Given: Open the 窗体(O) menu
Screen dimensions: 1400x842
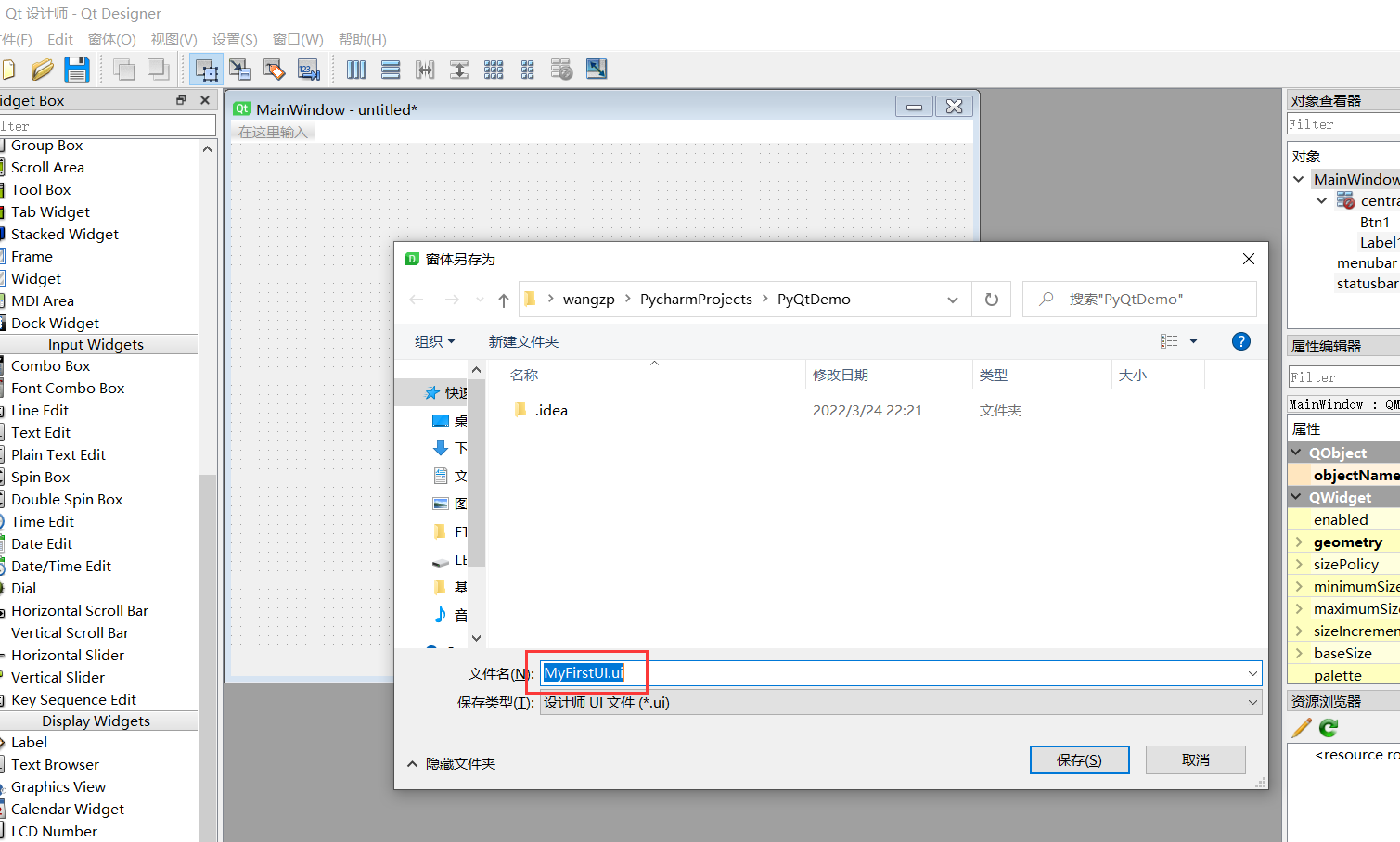Looking at the screenshot, I should pyautogui.click(x=112, y=39).
